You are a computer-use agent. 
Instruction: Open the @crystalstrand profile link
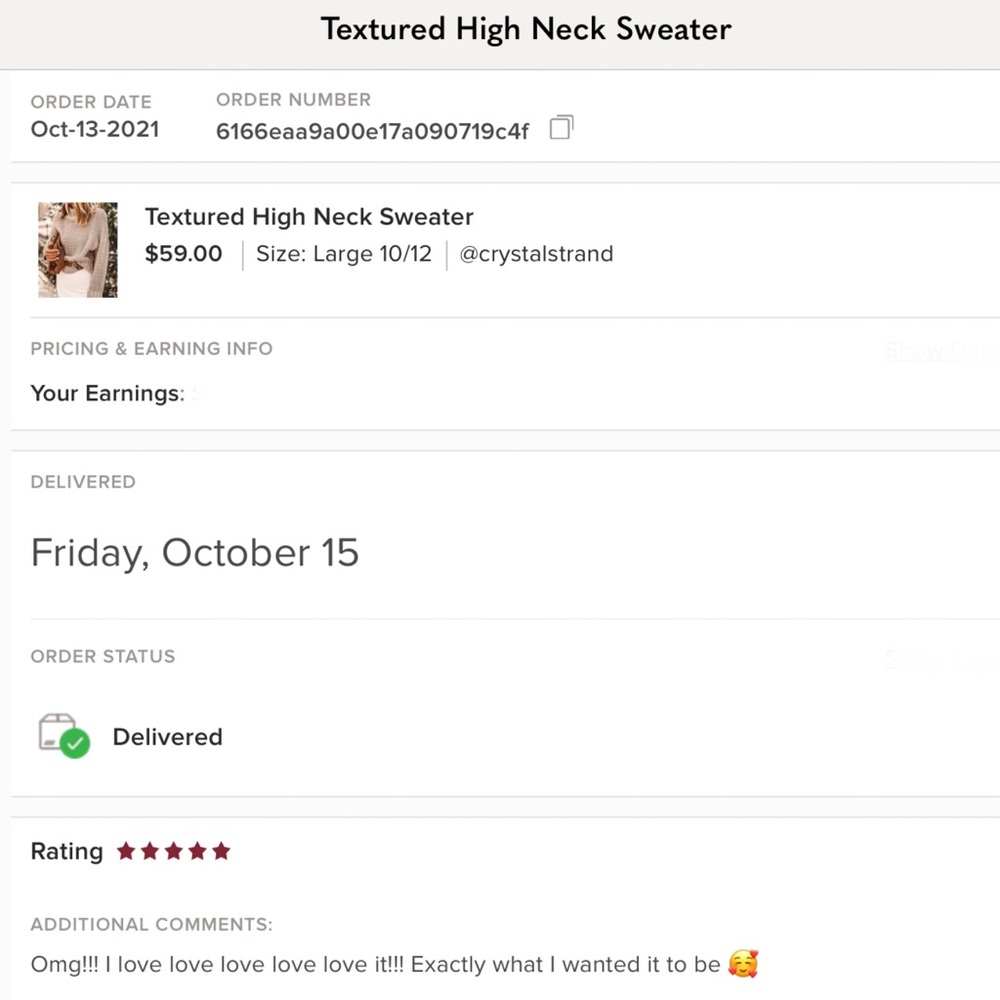pos(536,254)
